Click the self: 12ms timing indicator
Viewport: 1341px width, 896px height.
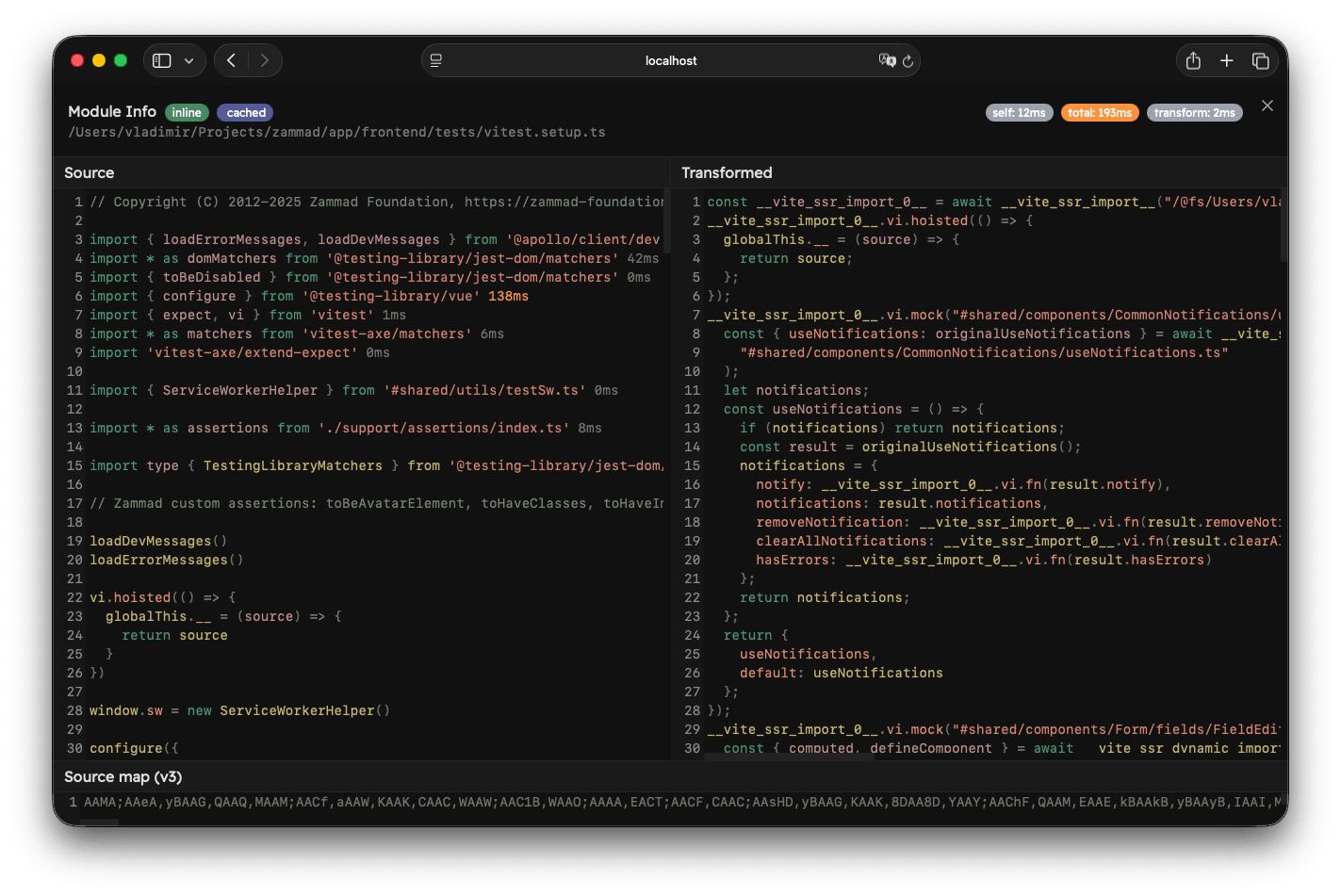point(1019,111)
